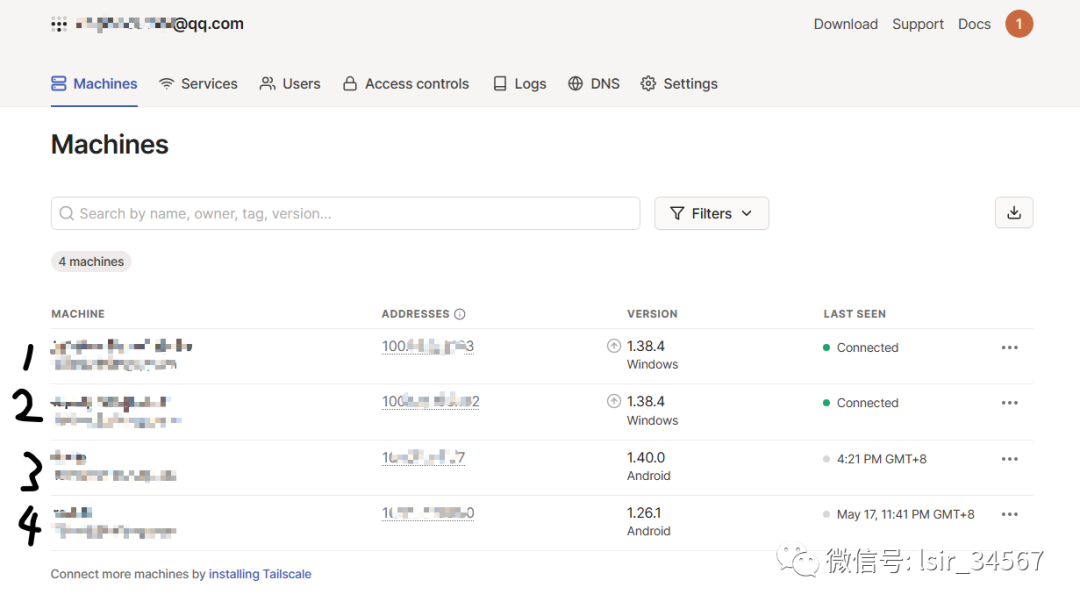Click Connected status of first machine
Viewport: 1080px width, 609px height.
pyautogui.click(x=861, y=348)
